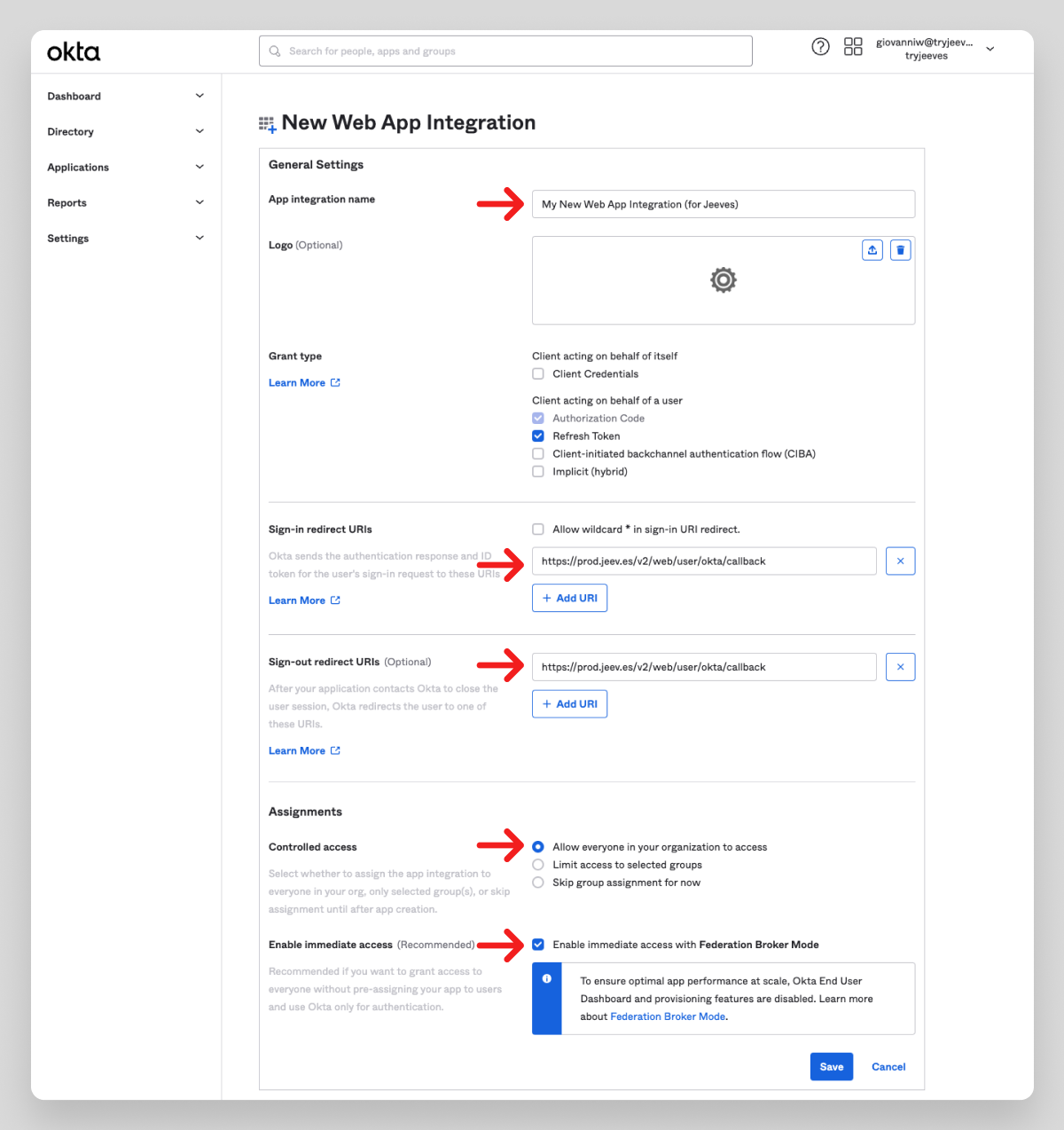1064x1130 pixels.
Task: Click the App integration name field
Action: [723, 204]
